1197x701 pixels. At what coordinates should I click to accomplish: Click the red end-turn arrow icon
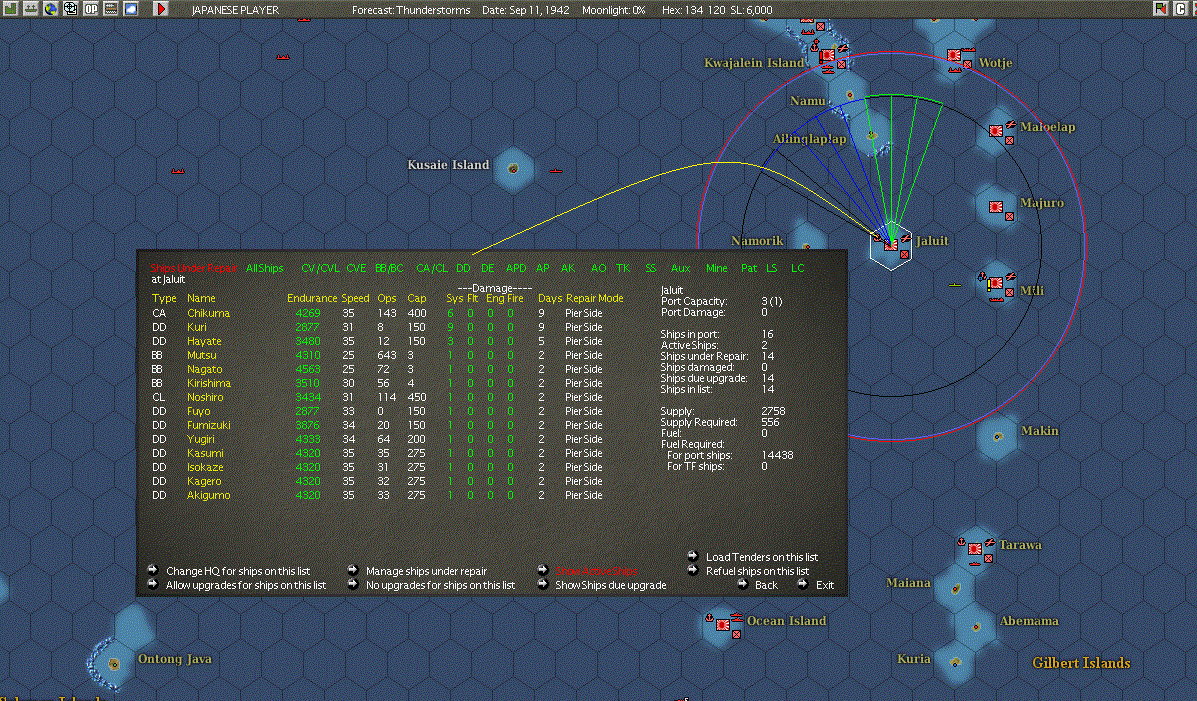pos(160,8)
